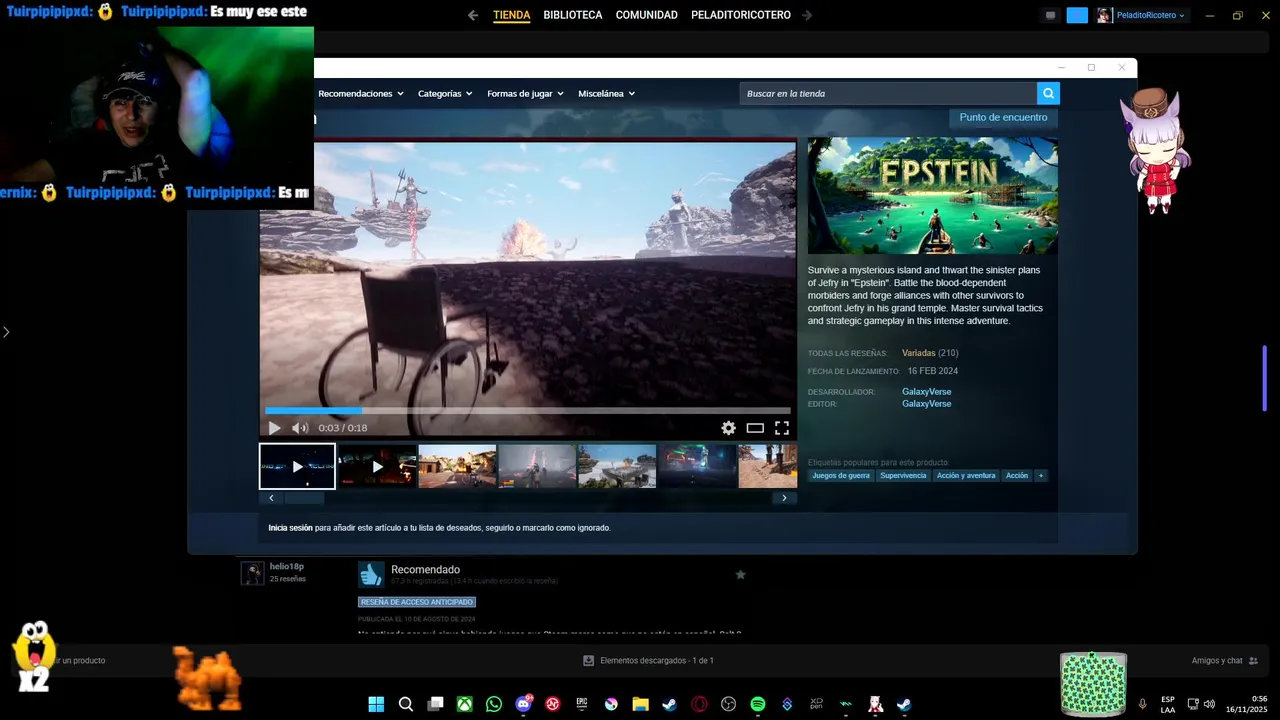1280x720 pixels.
Task: Open Elementos descargados downloads status
Action: point(649,661)
